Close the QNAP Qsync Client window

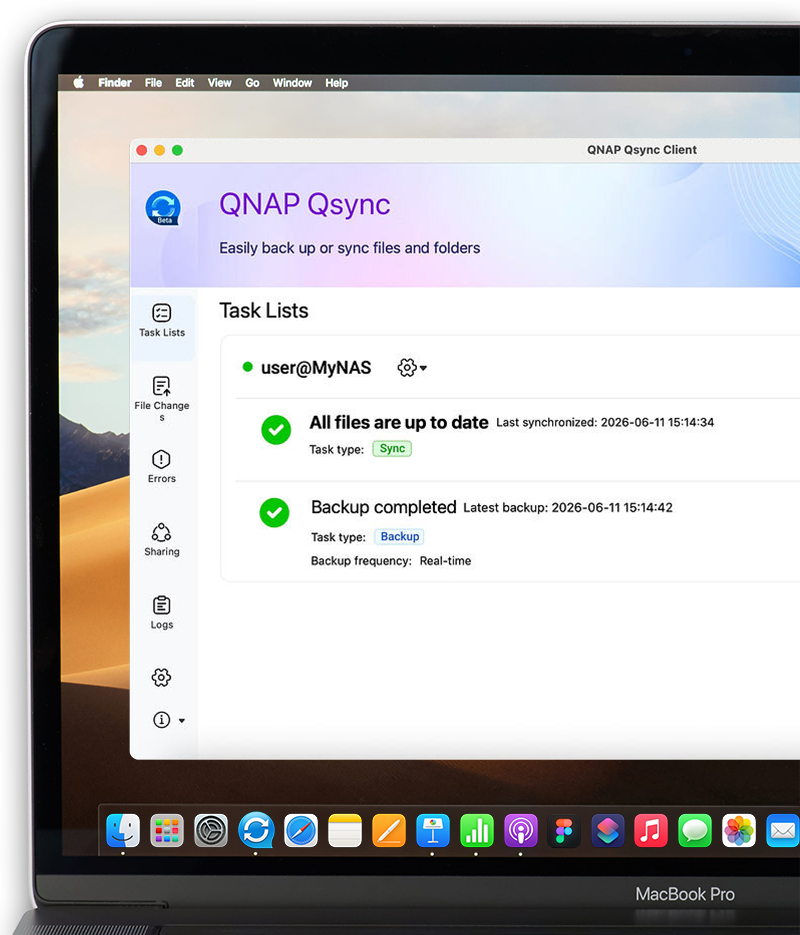(x=142, y=150)
